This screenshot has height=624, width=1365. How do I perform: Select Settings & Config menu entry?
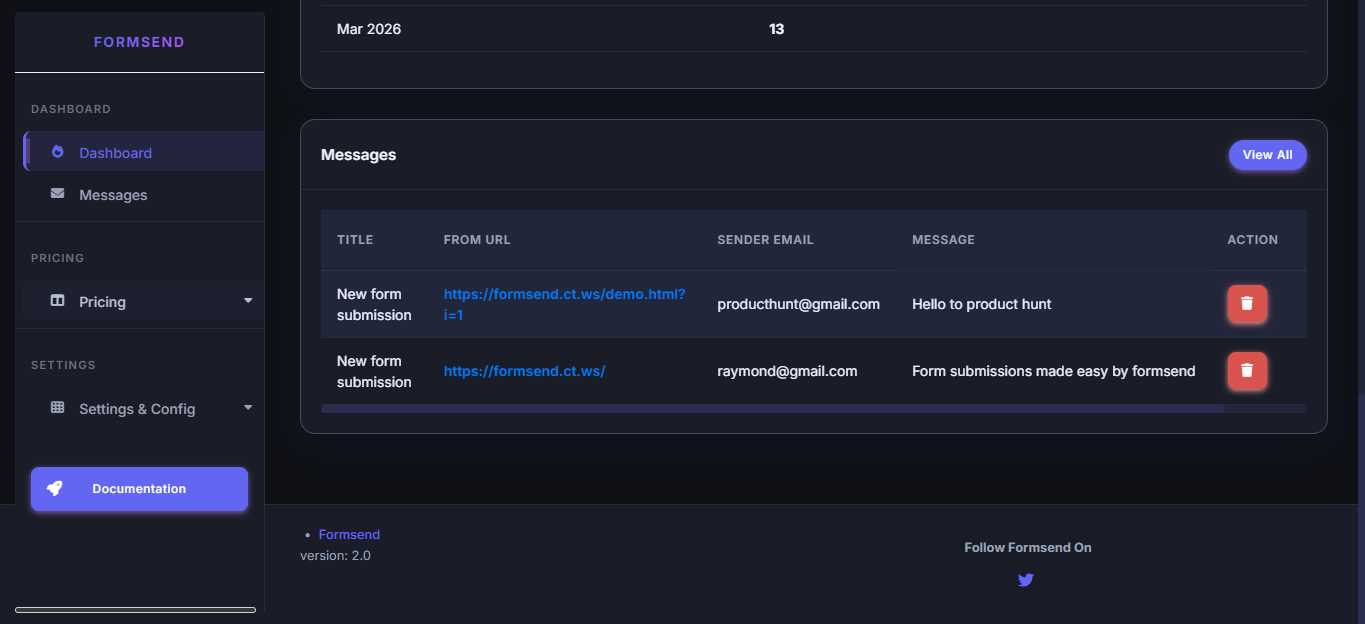point(144,408)
